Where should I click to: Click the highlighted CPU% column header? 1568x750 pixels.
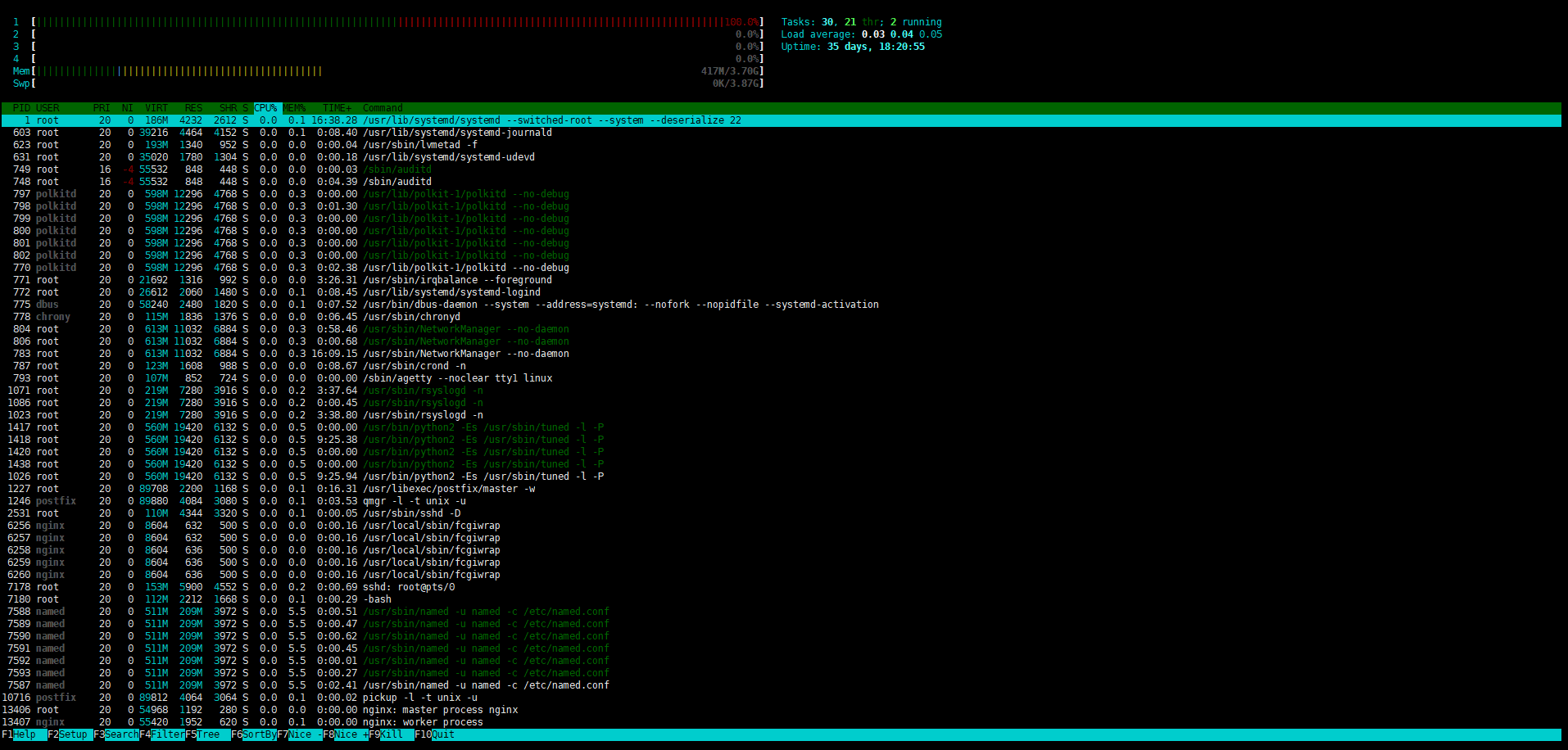tap(267, 108)
